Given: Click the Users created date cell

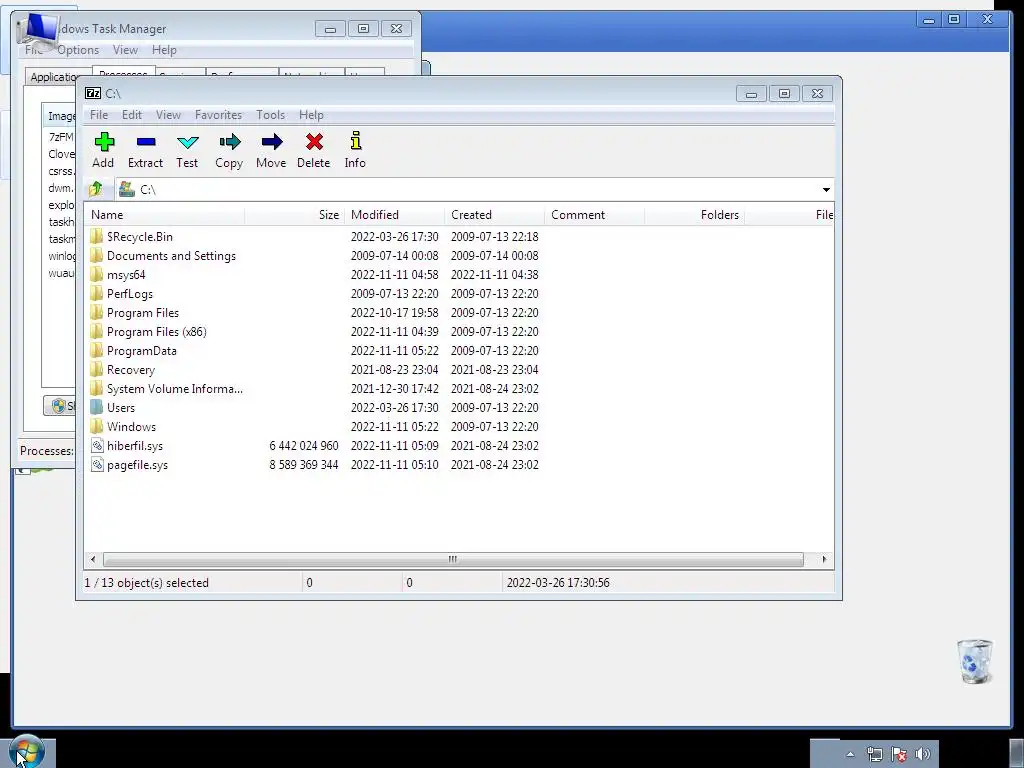Looking at the screenshot, I should click(x=494, y=408).
